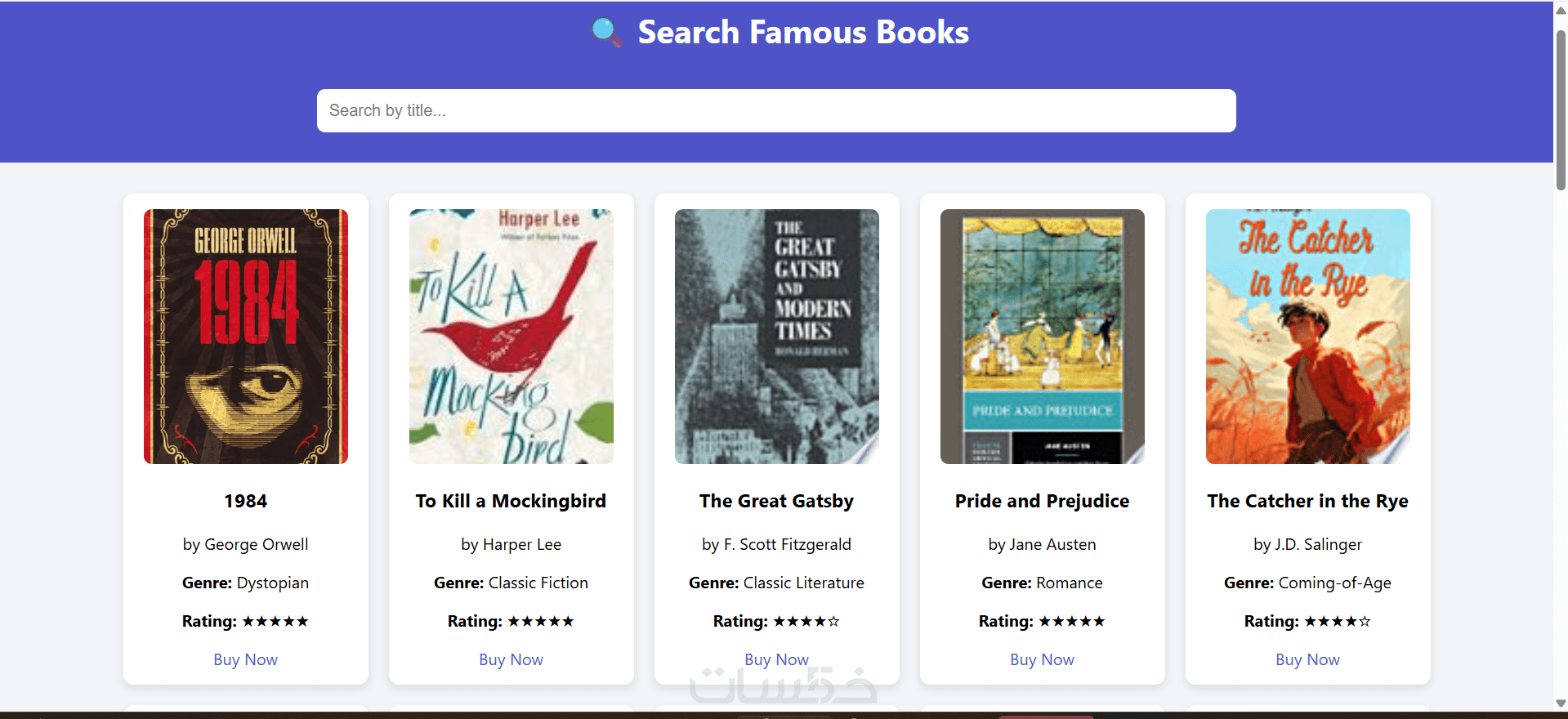
Task: Click the 1984 book title text
Action: (x=245, y=501)
